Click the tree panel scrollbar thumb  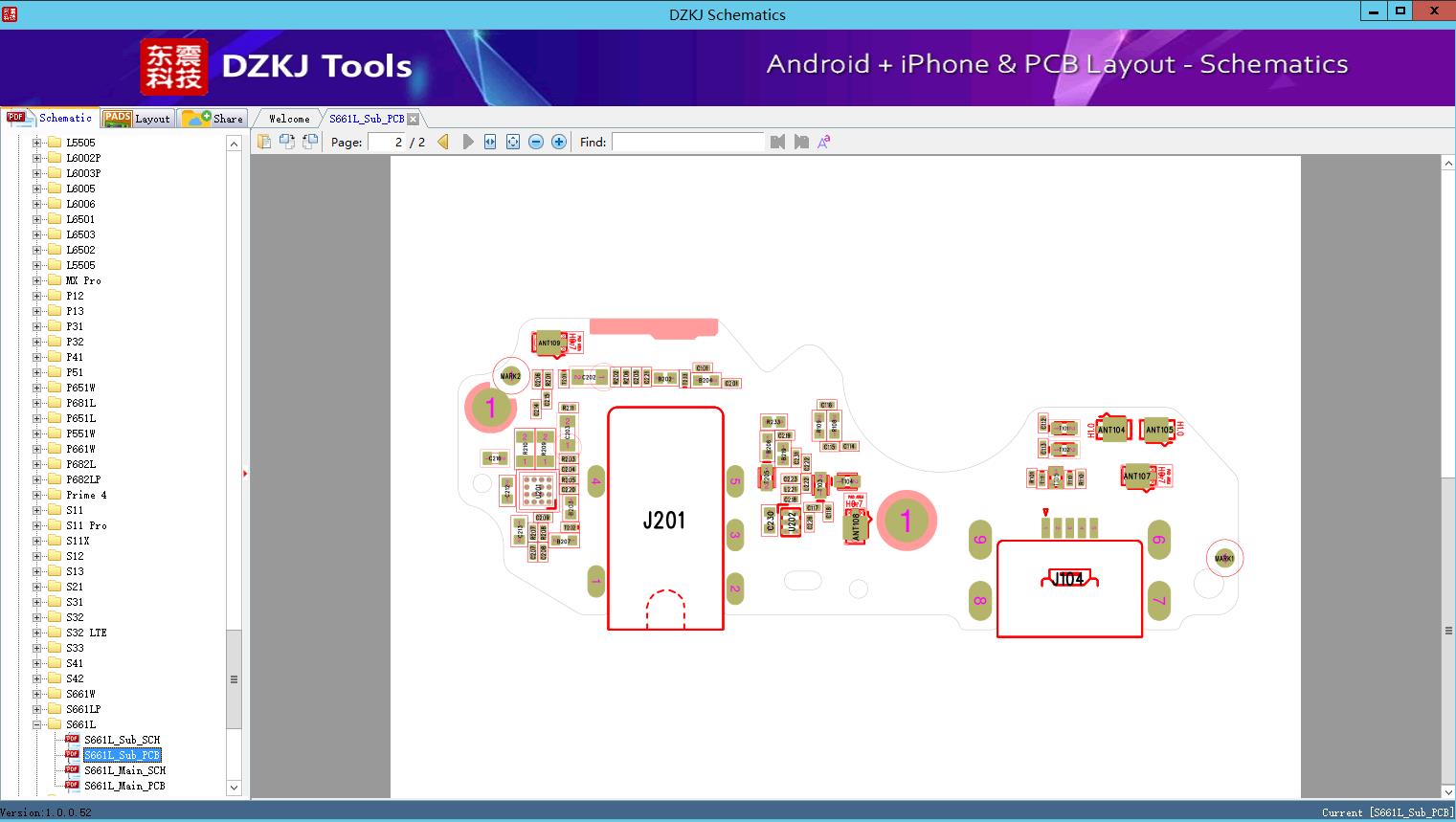tap(234, 679)
